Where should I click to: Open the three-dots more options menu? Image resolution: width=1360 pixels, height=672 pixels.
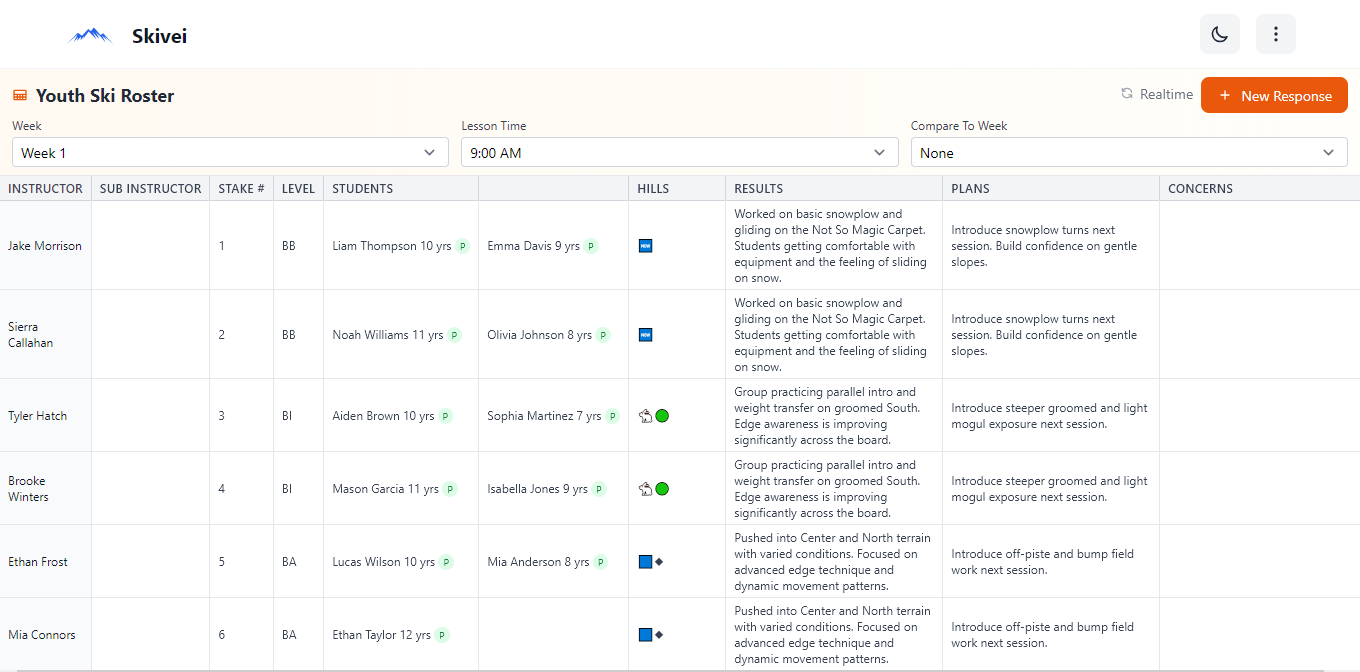tap(1276, 34)
